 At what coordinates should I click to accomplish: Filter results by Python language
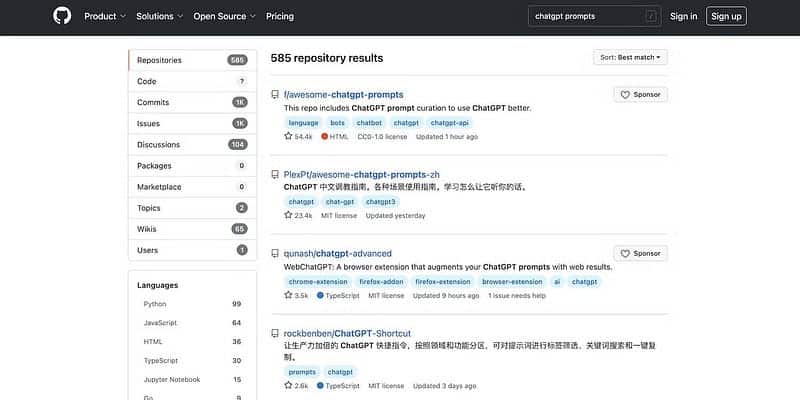155,304
